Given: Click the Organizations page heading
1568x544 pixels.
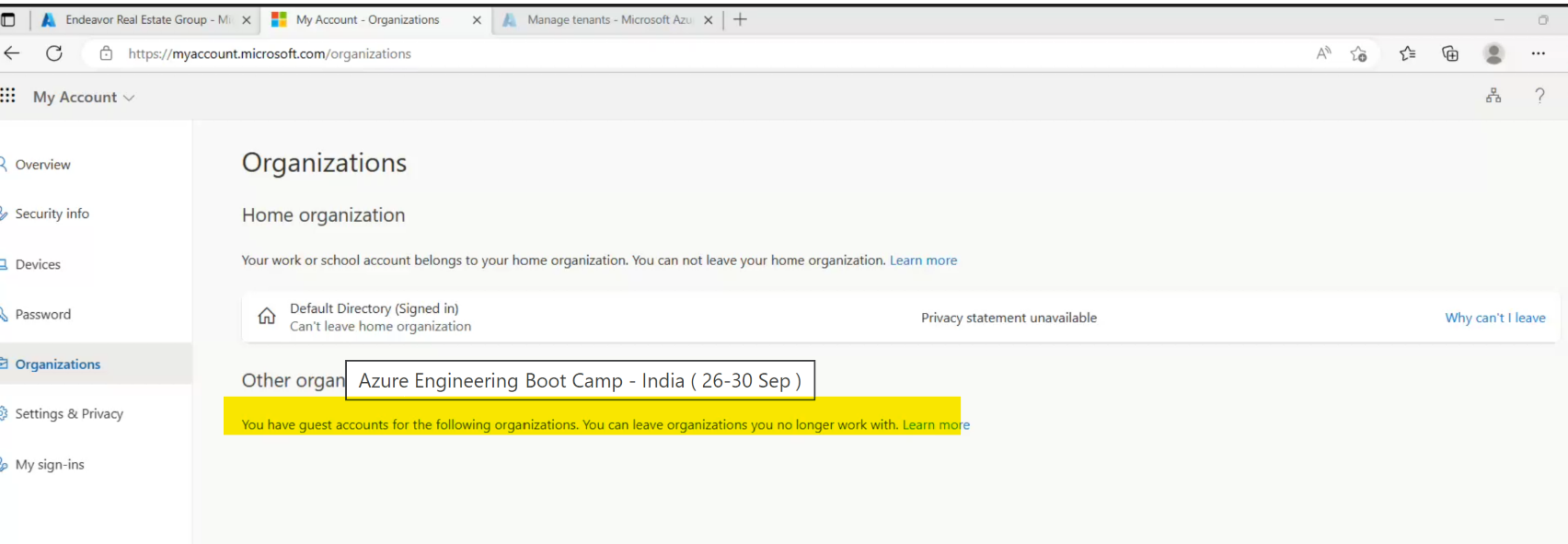Looking at the screenshot, I should pyautogui.click(x=324, y=163).
